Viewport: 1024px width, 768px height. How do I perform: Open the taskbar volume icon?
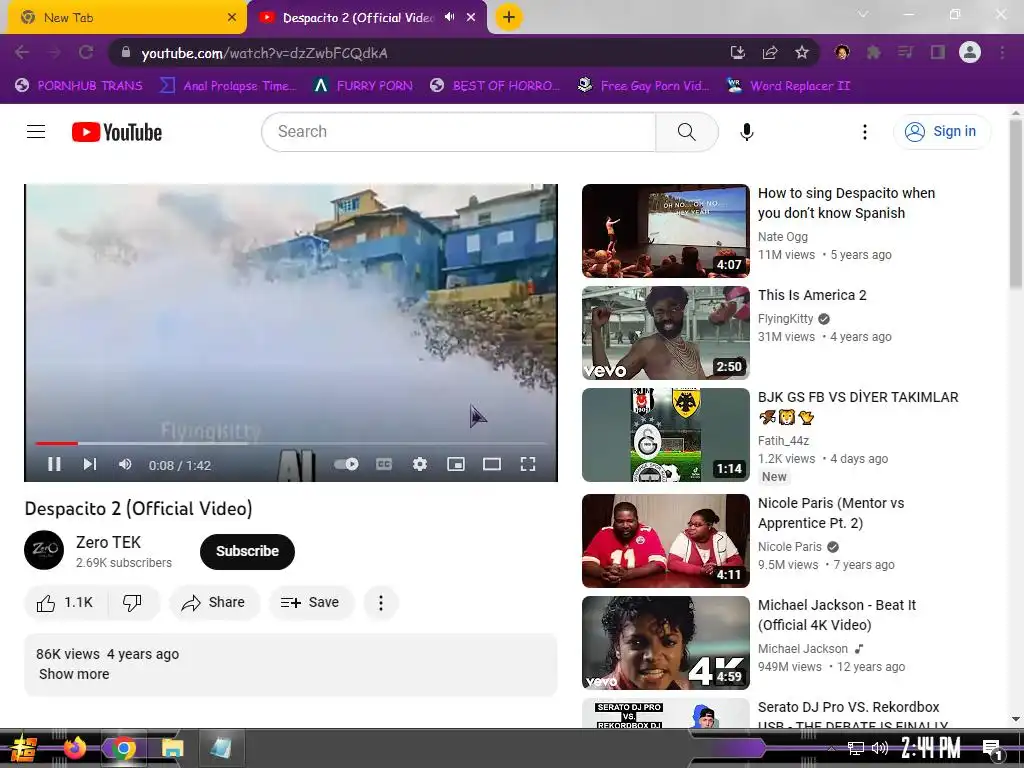pyautogui.click(x=880, y=748)
